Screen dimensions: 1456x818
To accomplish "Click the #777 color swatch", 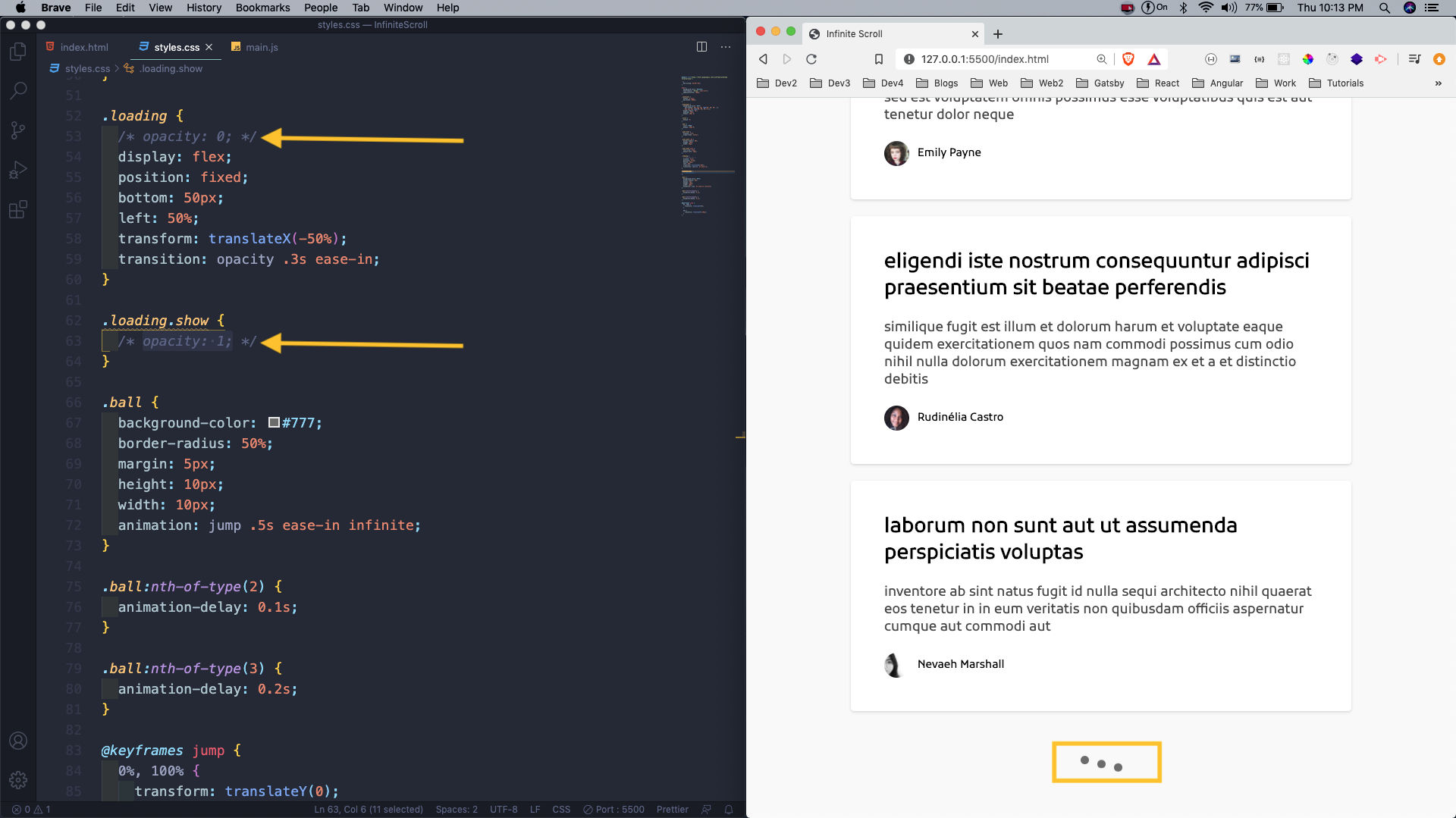I will [x=274, y=422].
